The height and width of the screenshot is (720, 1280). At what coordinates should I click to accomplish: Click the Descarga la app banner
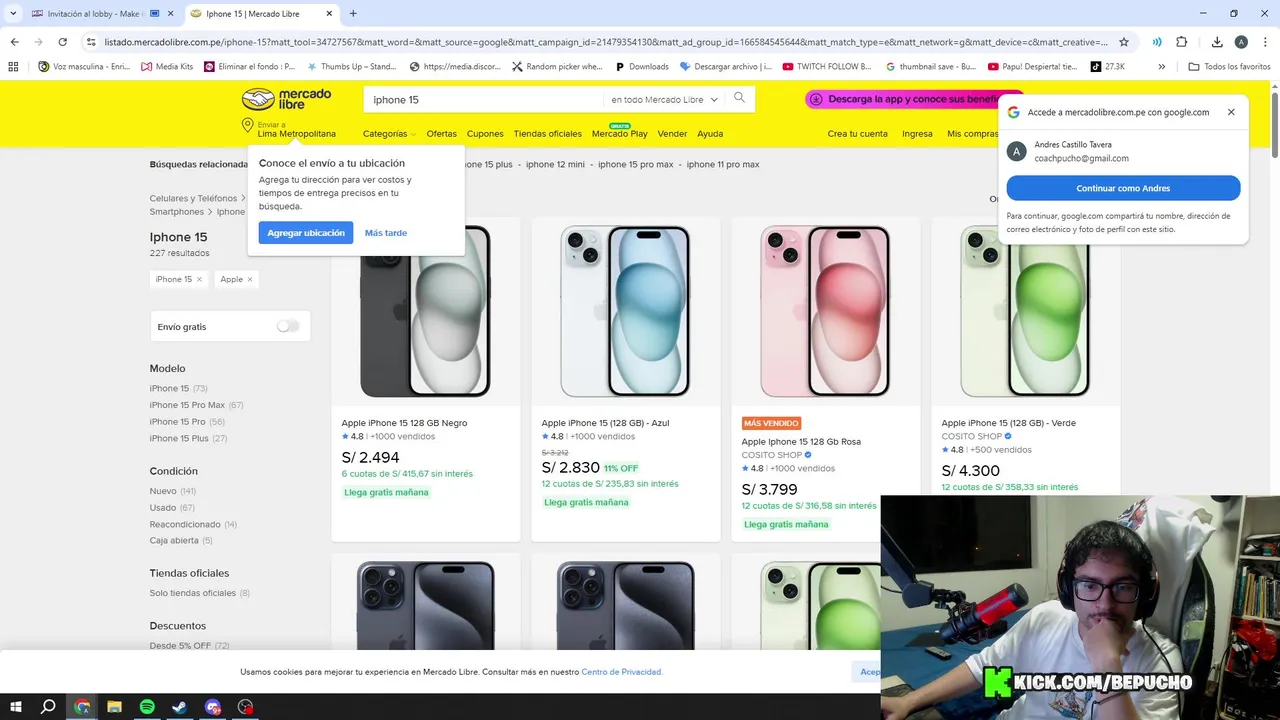pyautogui.click(x=900, y=99)
